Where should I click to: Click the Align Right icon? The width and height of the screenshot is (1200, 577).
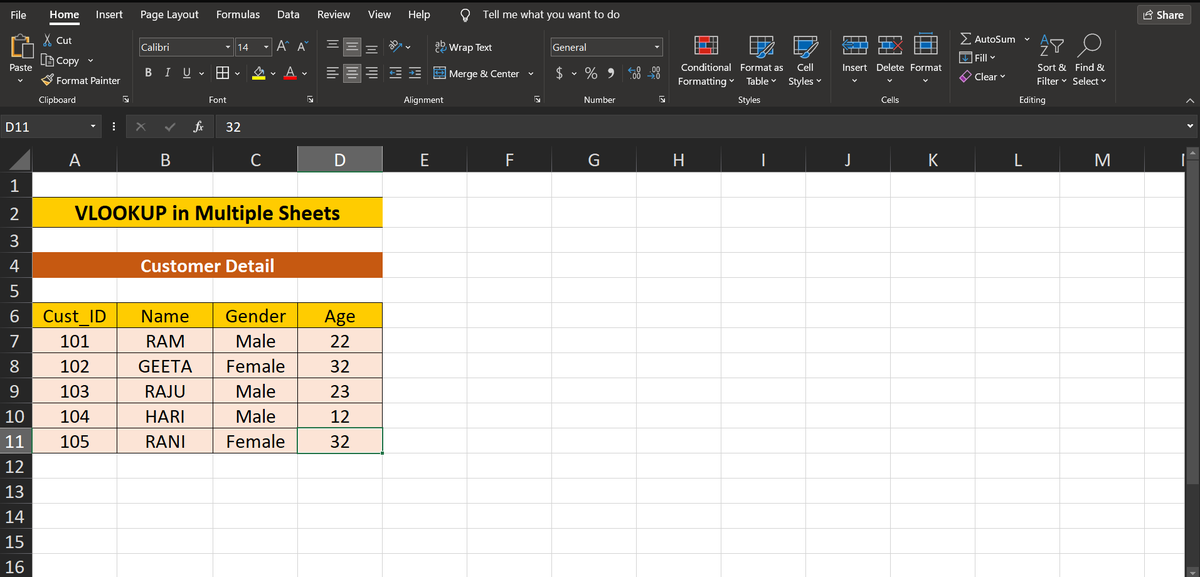(372, 73)
